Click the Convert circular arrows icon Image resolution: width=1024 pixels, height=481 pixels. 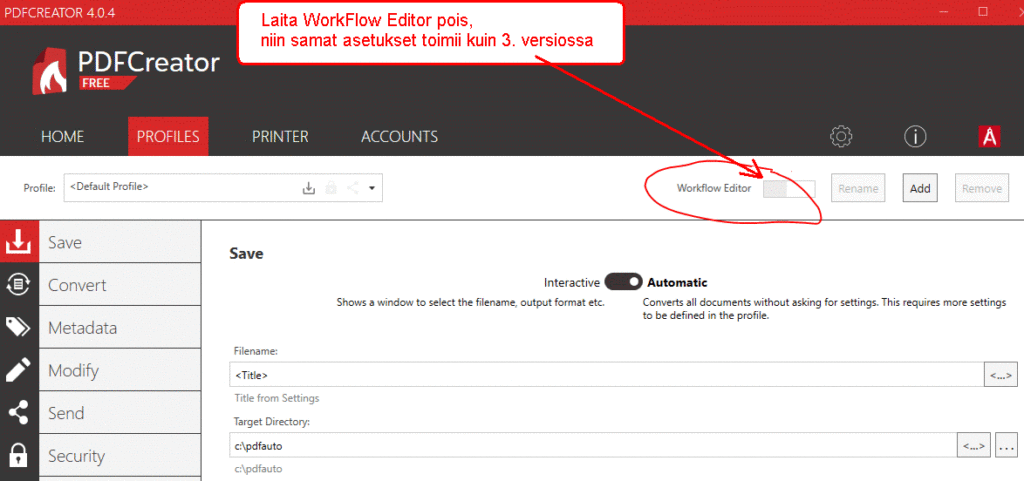18,285
